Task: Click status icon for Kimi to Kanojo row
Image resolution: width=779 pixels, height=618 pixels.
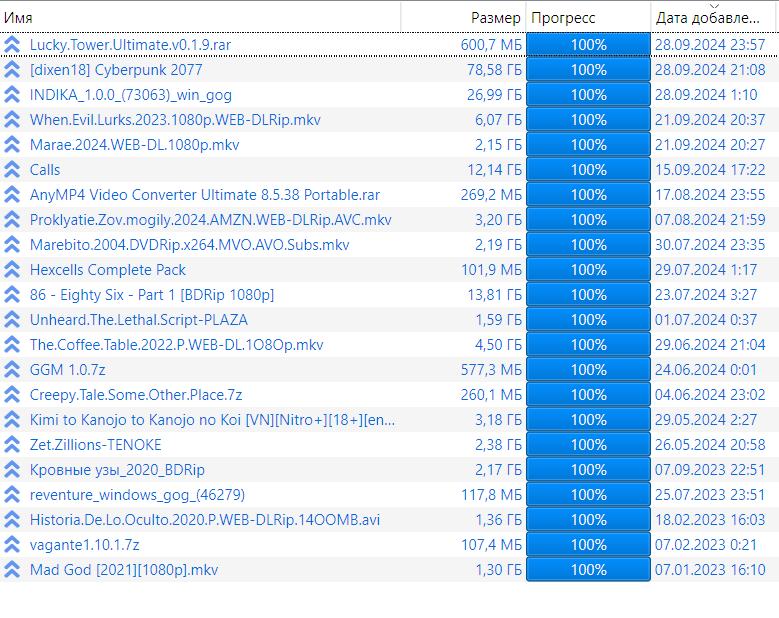Action: [12, 420]
